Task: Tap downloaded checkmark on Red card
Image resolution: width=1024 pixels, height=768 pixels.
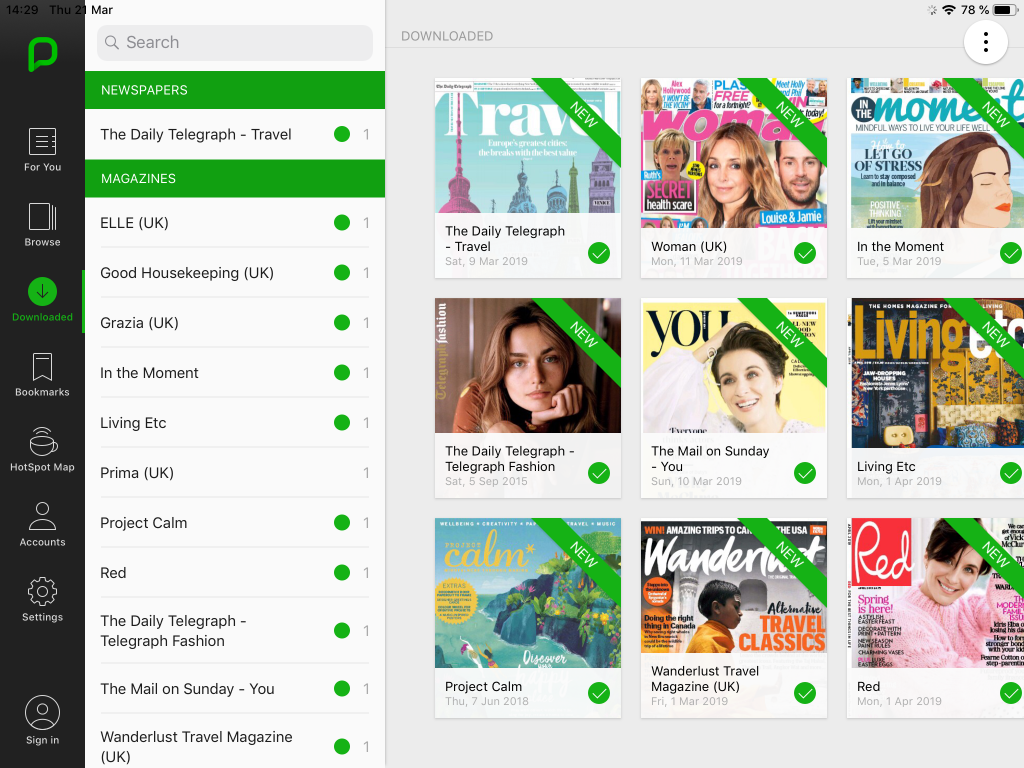Action: tap(1011, 693)
